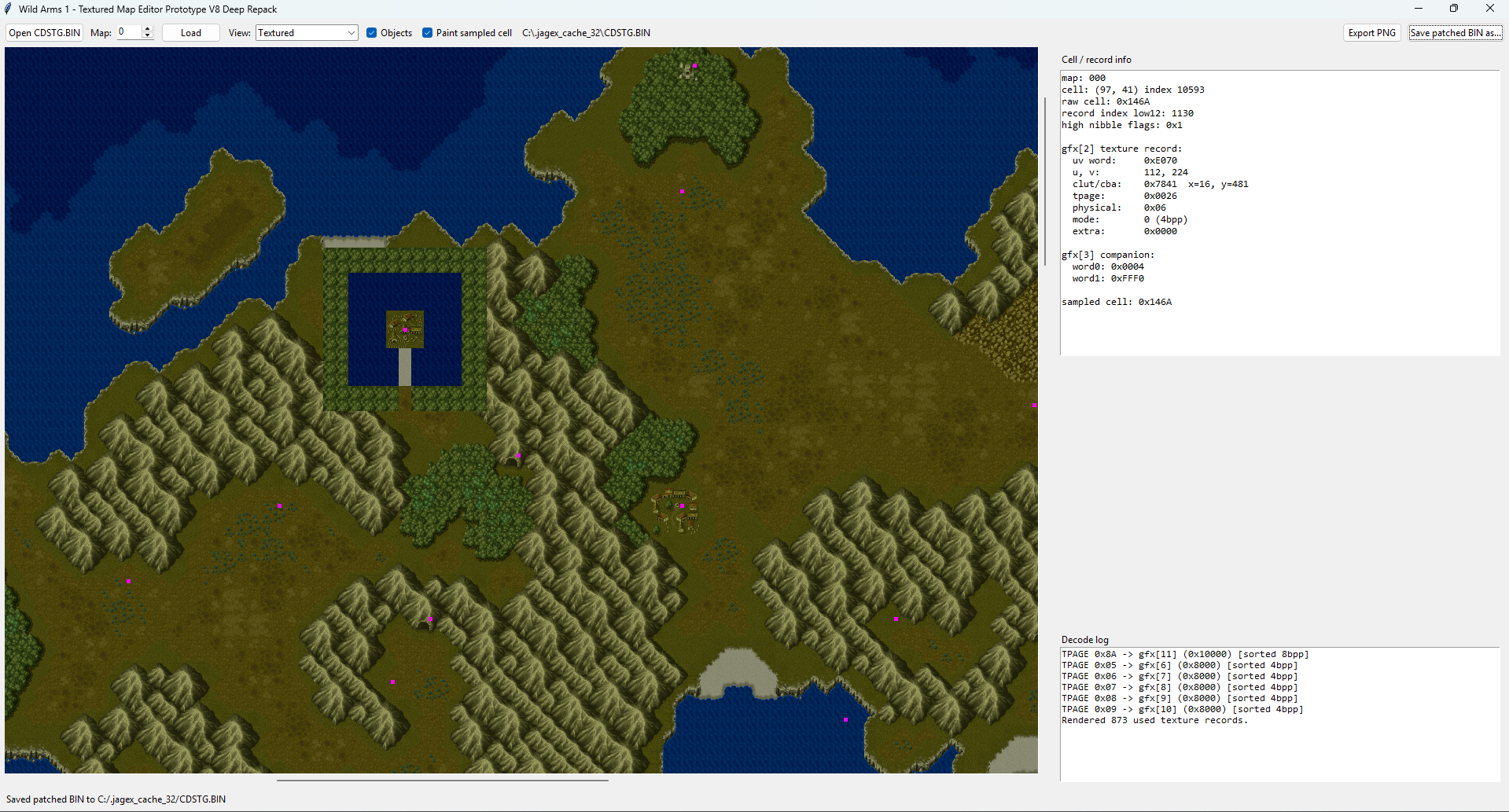Click the file path C:\.jagex_cache_32\CDSTG.BIN in the toolbar
Screen dimensions: 1509x812
[x=586, y=33]
